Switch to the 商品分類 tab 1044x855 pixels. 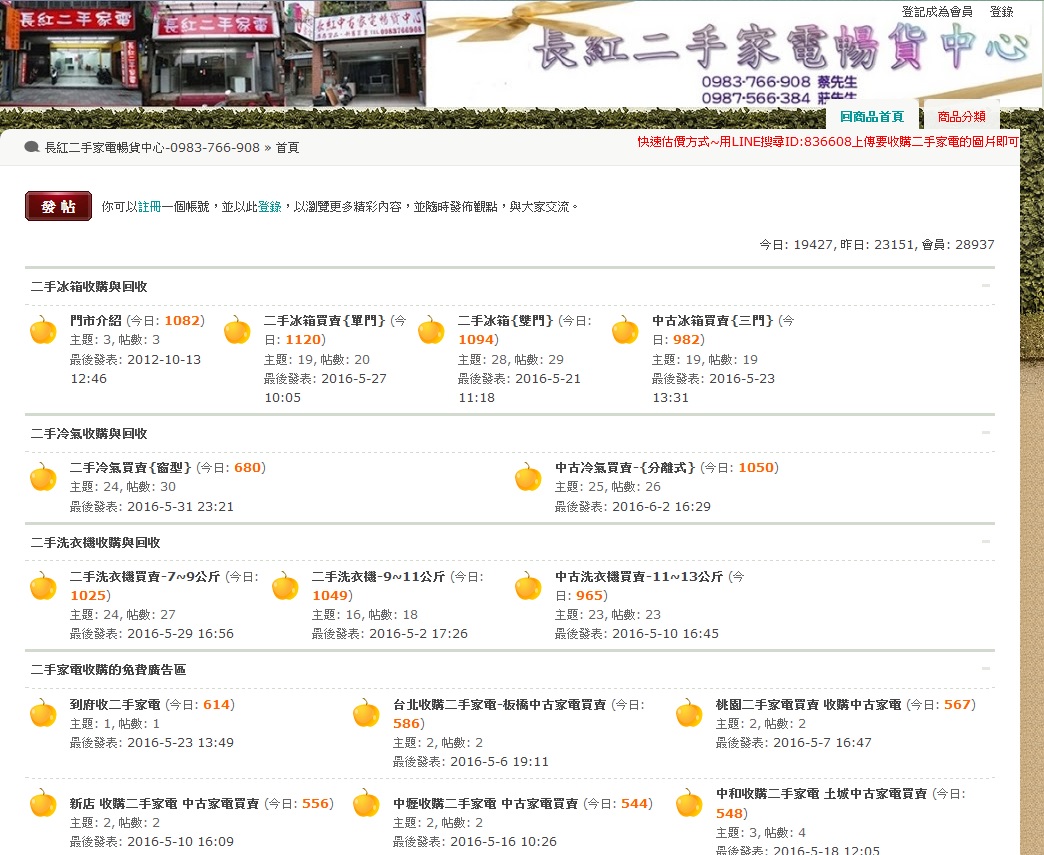click(961, 117)
